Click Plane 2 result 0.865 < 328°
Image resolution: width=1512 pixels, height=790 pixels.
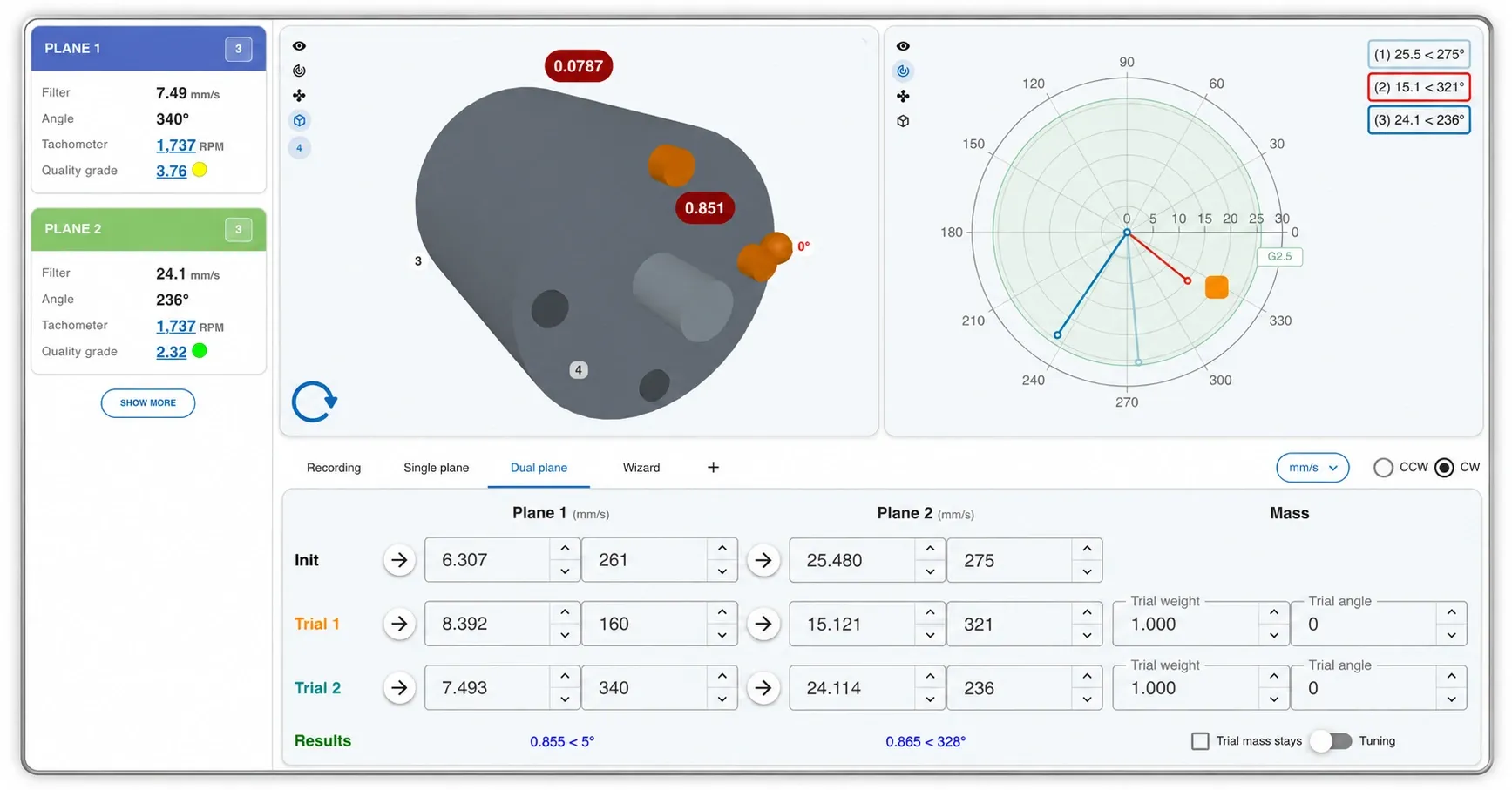[x=926, y=742]
